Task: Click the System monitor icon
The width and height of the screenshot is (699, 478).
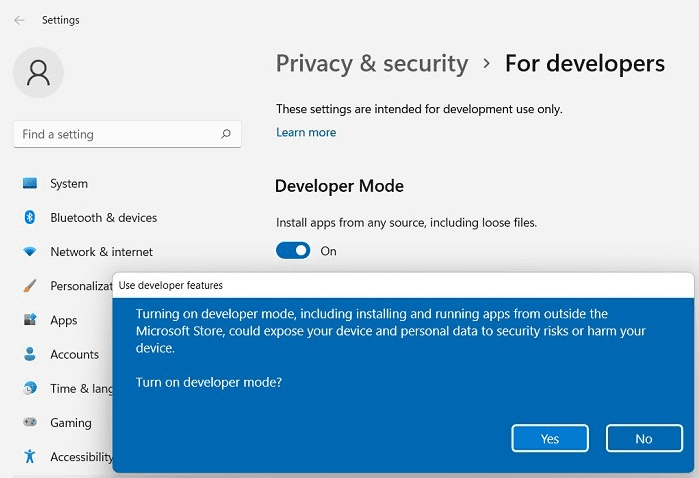Action: coord(30,183)
